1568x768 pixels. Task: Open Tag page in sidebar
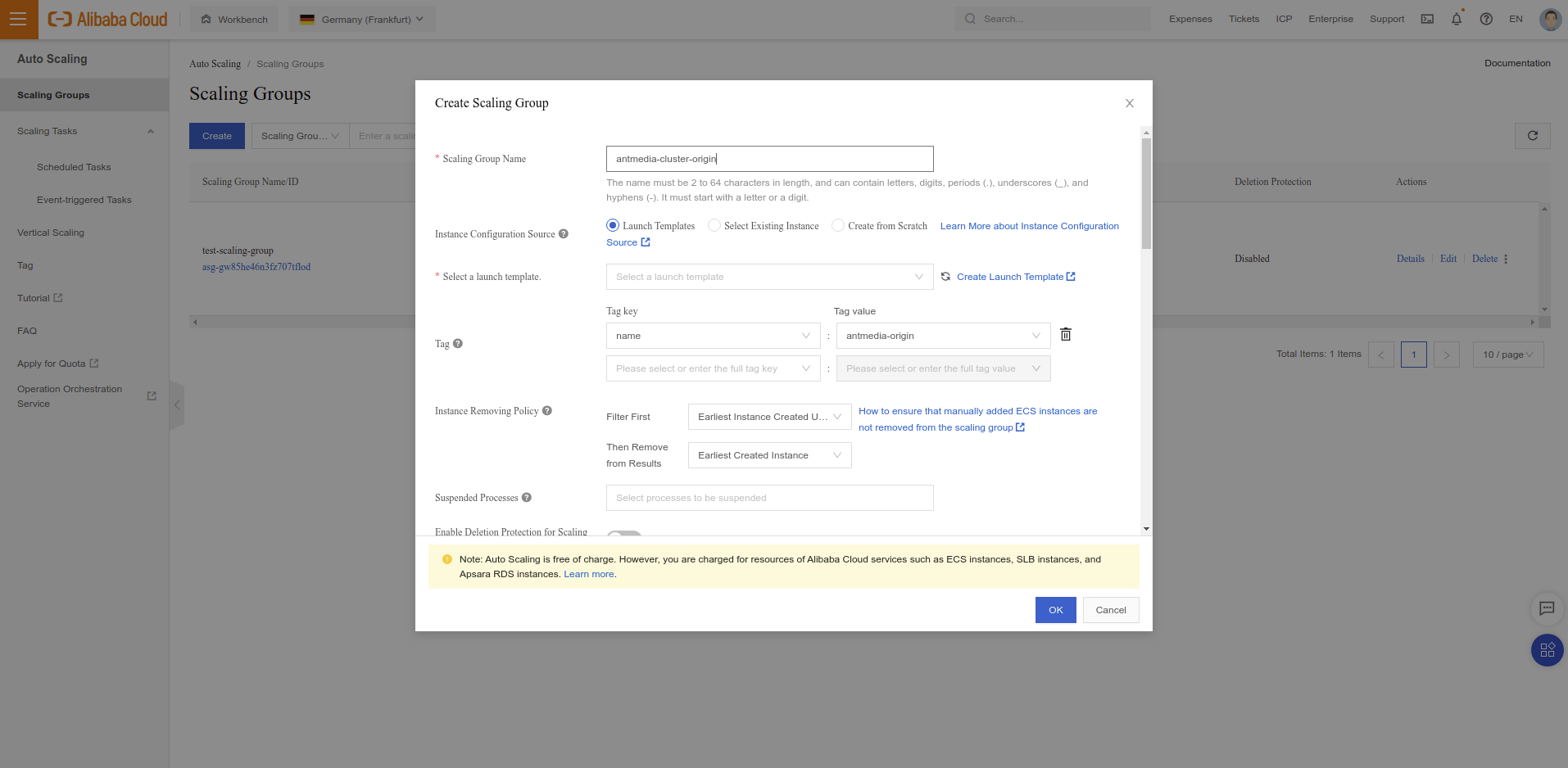coord(25,265)
